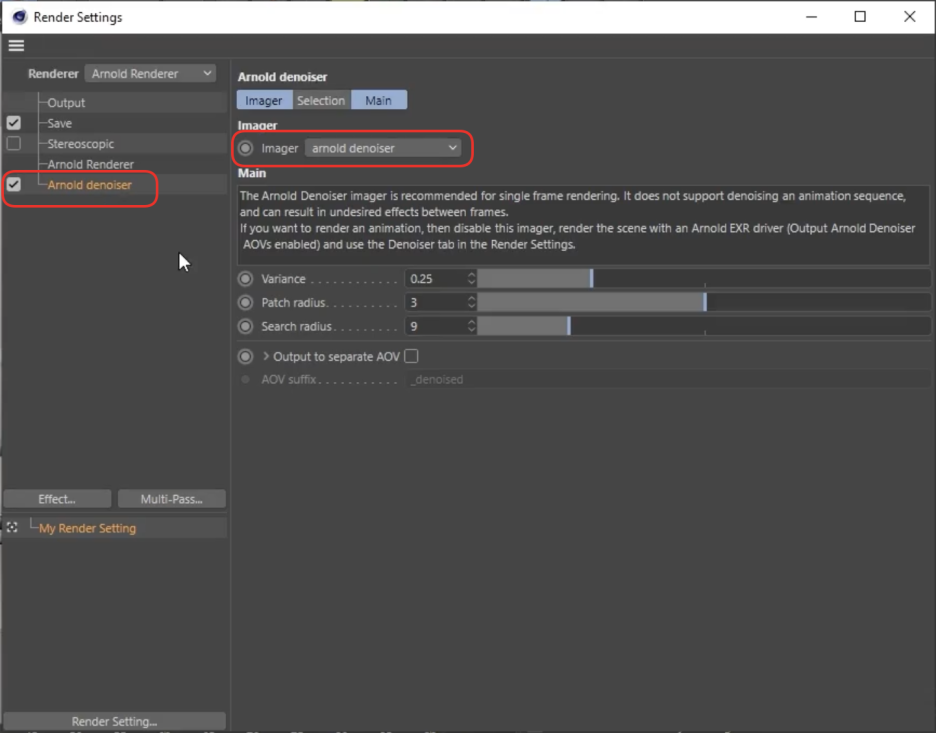Viewport: 936px width, 733px height.
Task: Click the Cinema 4D logo in title bar
Action: click(x=19, y=17)
